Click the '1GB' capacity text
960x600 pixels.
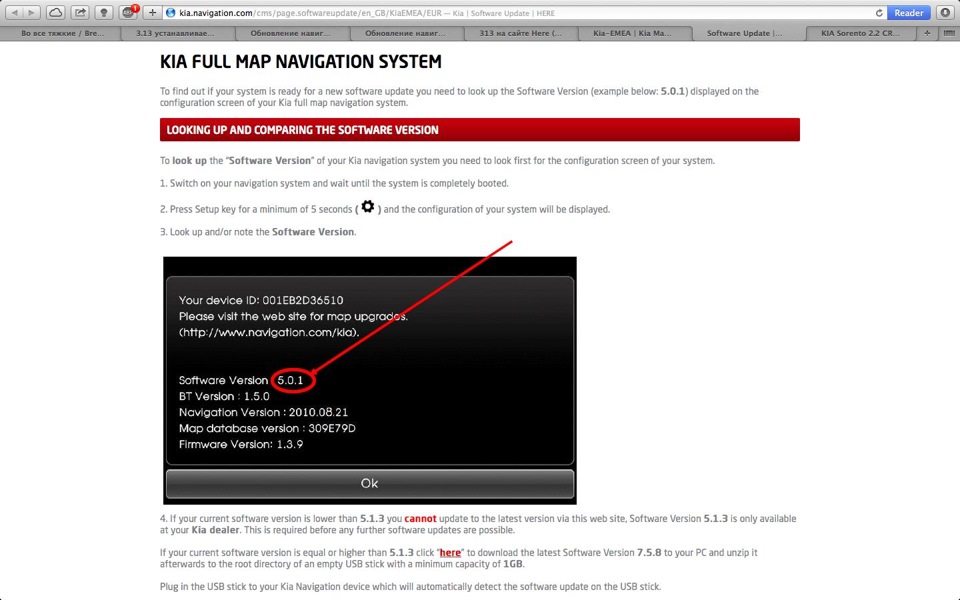click(x=512, y=564)
